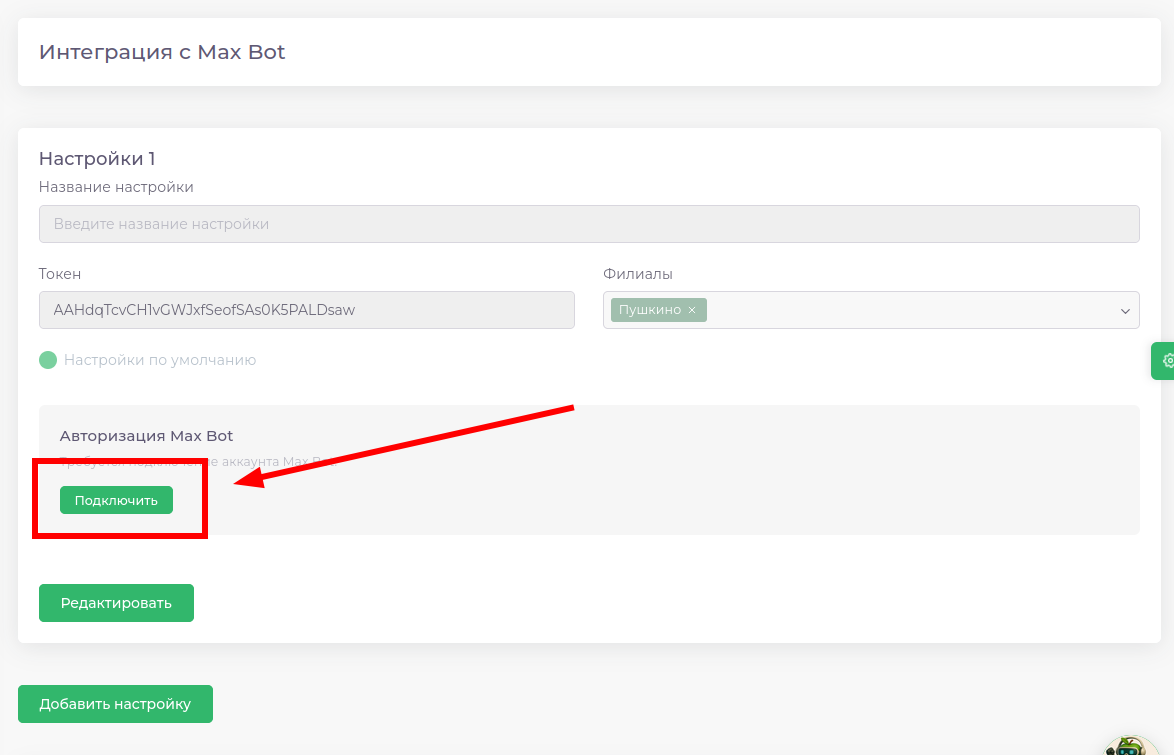Click inside the Токен value field
This screenshot has height=755, width=1174.
[x=306, y=310]
